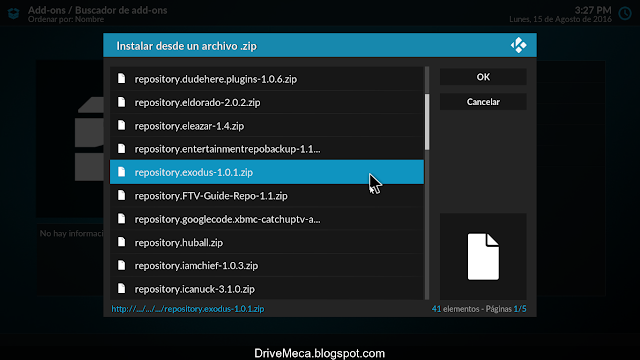Click the '41 elementos - Páginas 1/5' counter

click(x=479, y=309)
